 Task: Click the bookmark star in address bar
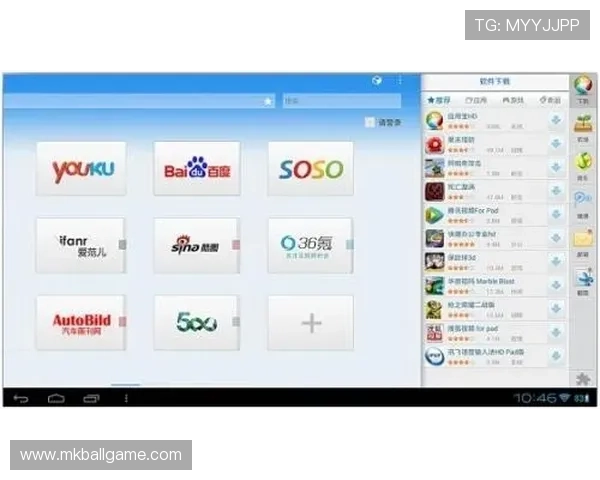coord(267,101)
